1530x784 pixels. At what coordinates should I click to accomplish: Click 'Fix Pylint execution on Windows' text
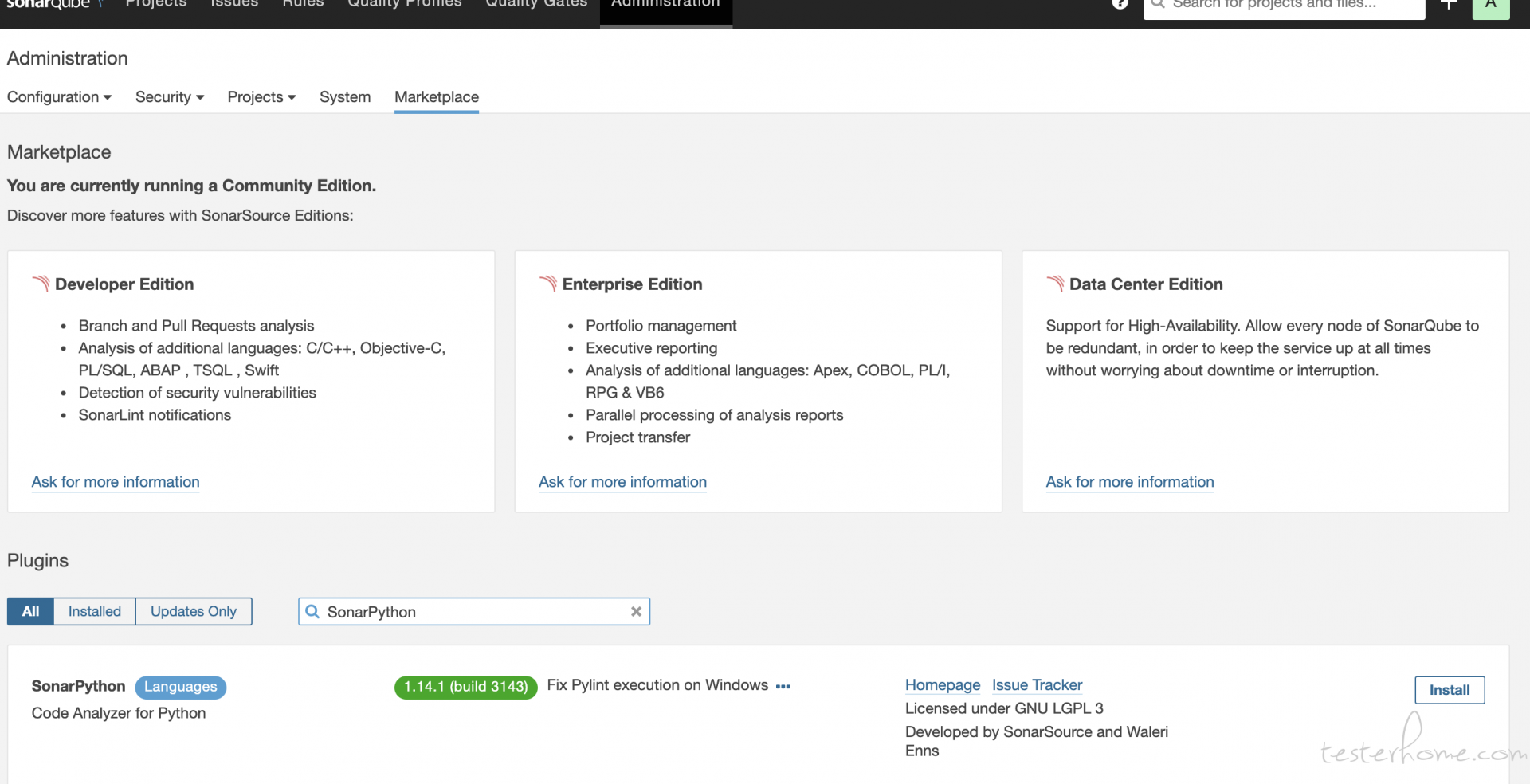click(657, 685)
